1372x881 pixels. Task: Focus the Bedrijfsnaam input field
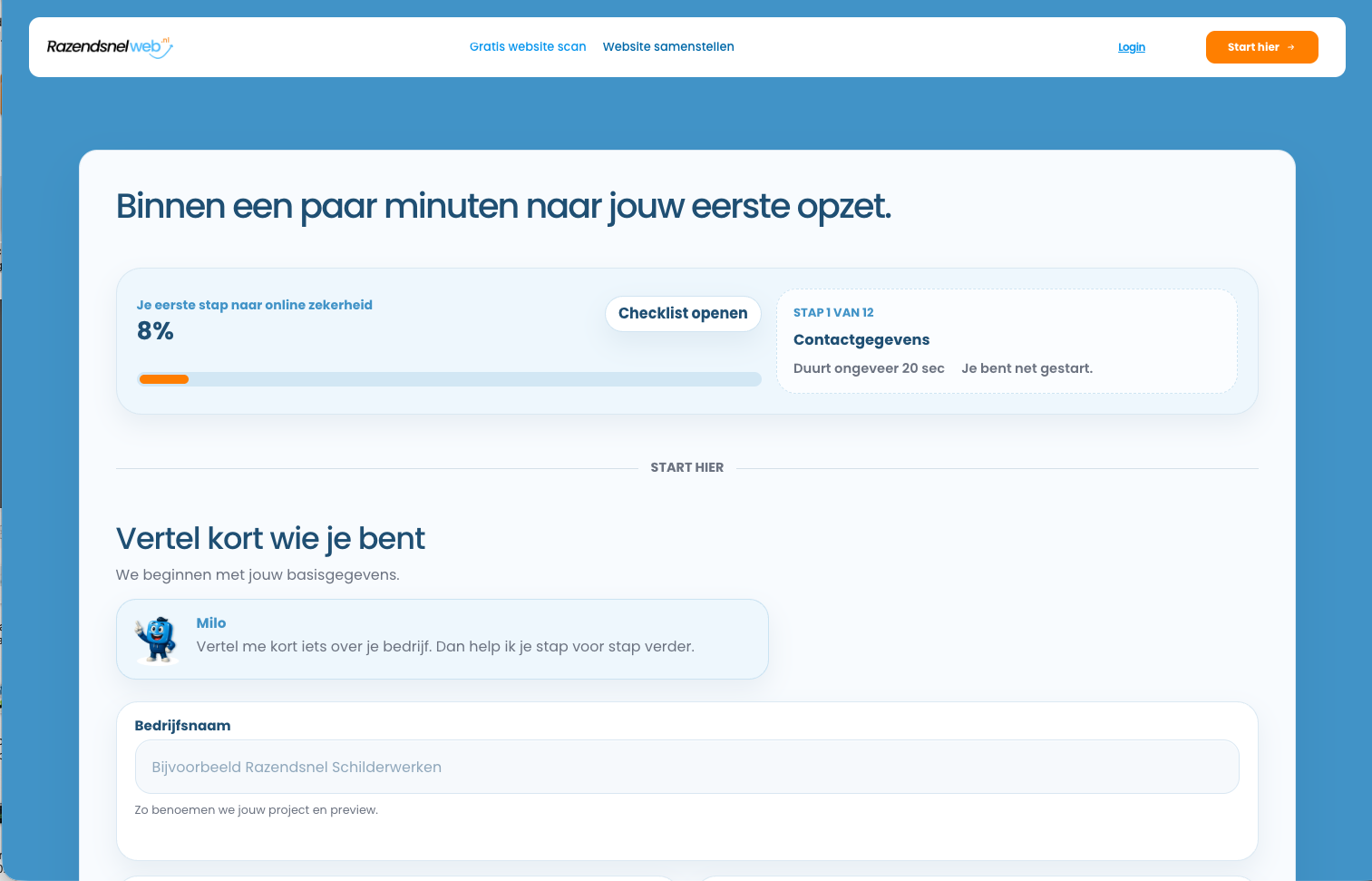(686, 767)
